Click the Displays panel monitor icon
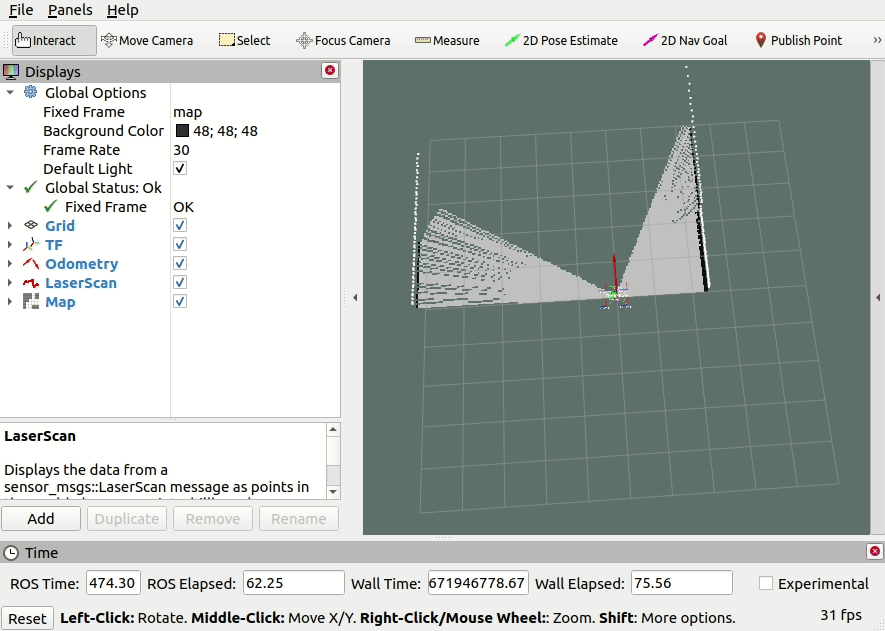 point(11,72)
